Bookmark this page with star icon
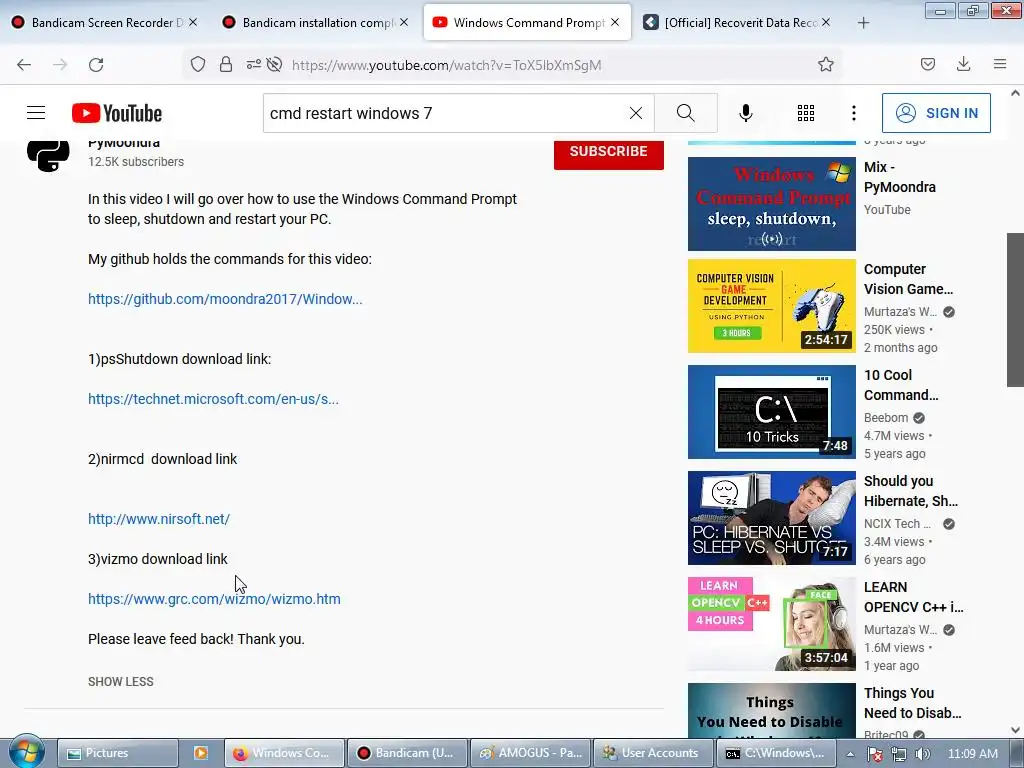Screen dimensions: 1024x768 coord(825,65)
